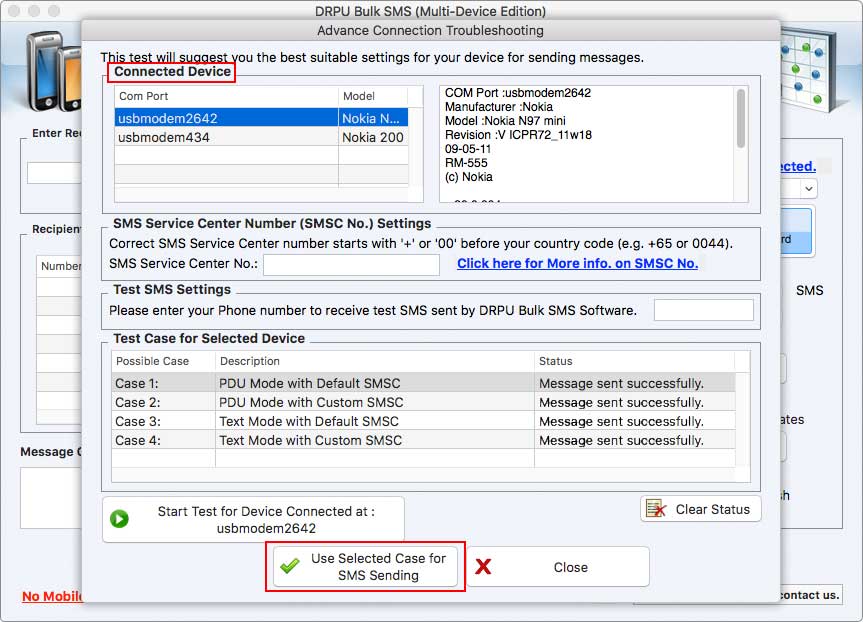The height and width of the screenshot is (622, 863).
Task: Click Text Mode with Default SMSC description
Action: 309,421
